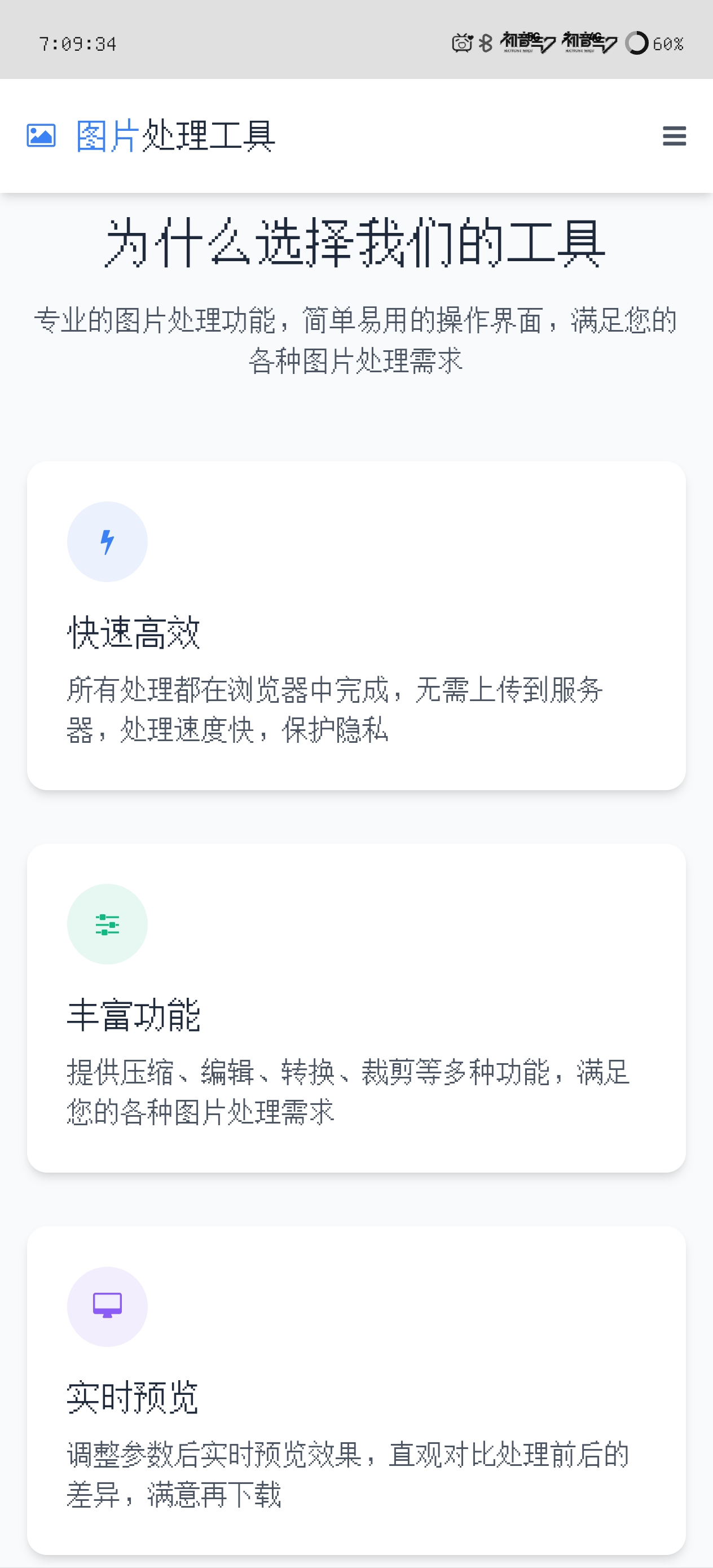Tap the second 初音 signal status icon
This screenshot has height=1568, width=713.
click(589, 43)
